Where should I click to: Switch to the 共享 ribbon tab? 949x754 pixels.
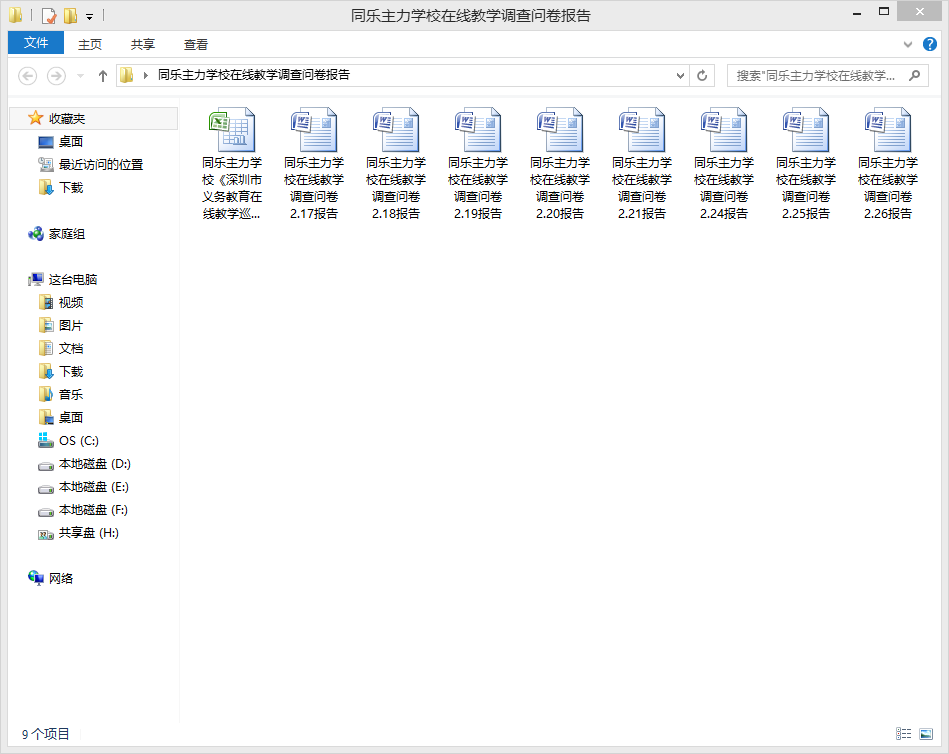143,44
